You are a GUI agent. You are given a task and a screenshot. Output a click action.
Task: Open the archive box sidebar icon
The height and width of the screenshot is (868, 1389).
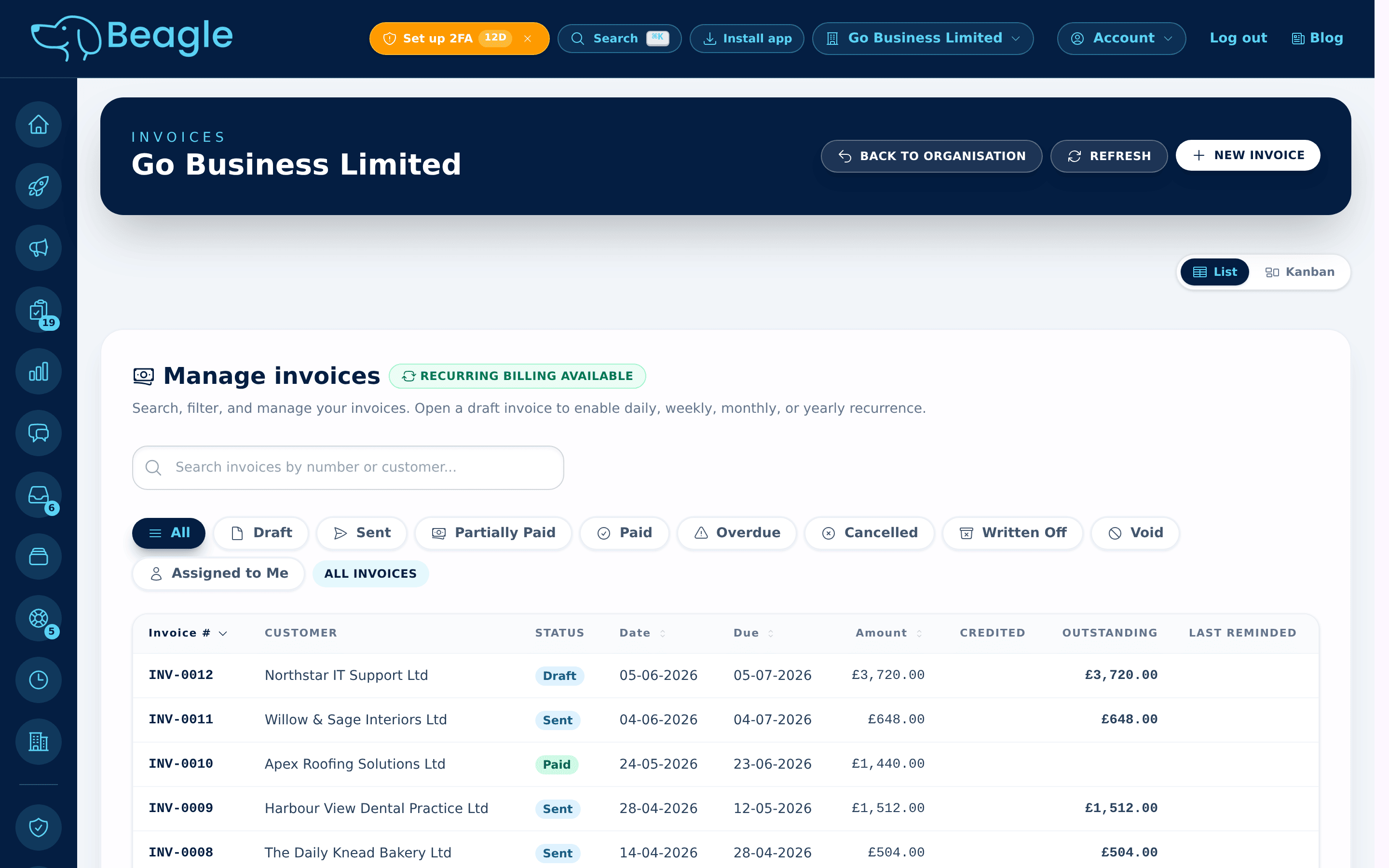(x=39, y=556)
